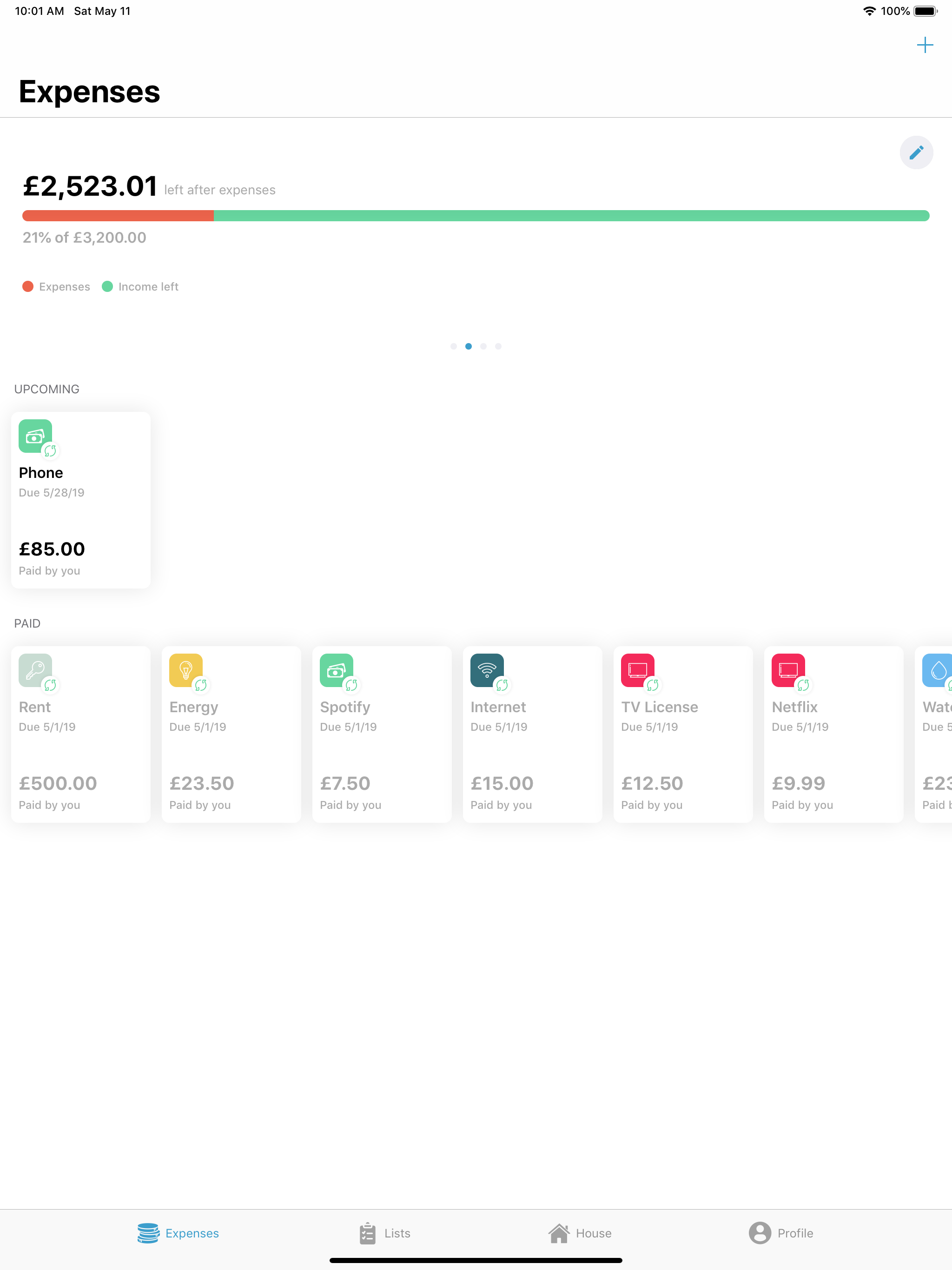Tap the UPCOMING section header
This screenshot has width=952, height=1270.
47,389
